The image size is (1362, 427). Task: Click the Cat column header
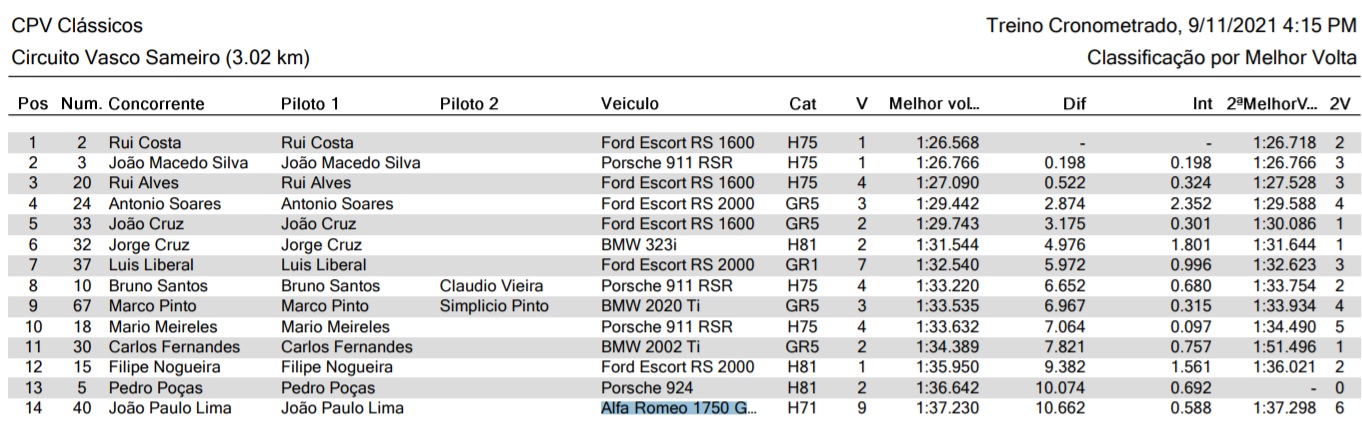coord(802,104)
